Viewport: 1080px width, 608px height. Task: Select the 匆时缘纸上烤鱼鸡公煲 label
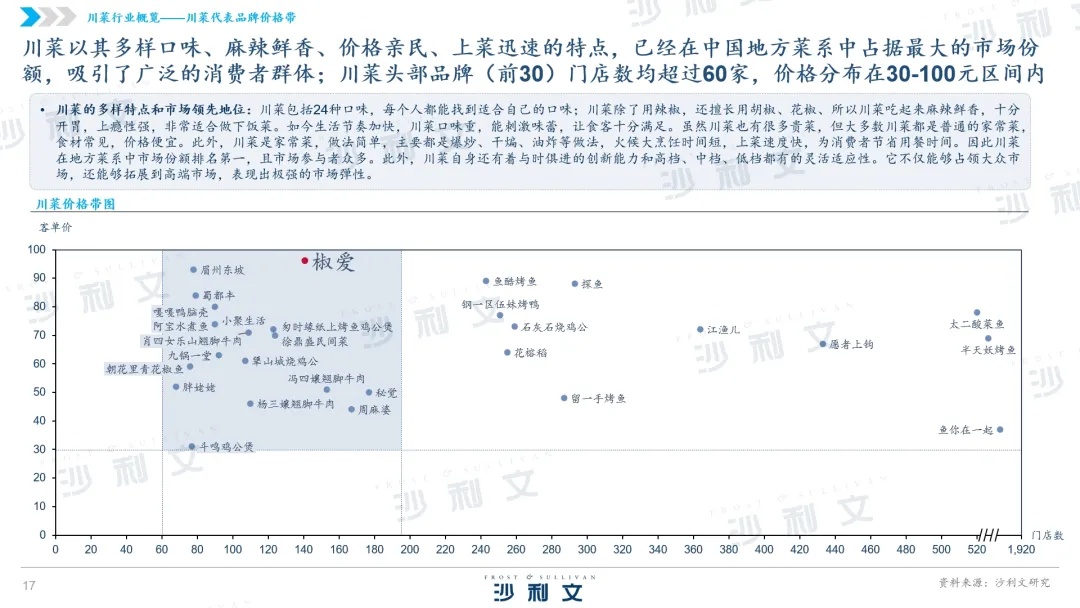coord(338,327)
